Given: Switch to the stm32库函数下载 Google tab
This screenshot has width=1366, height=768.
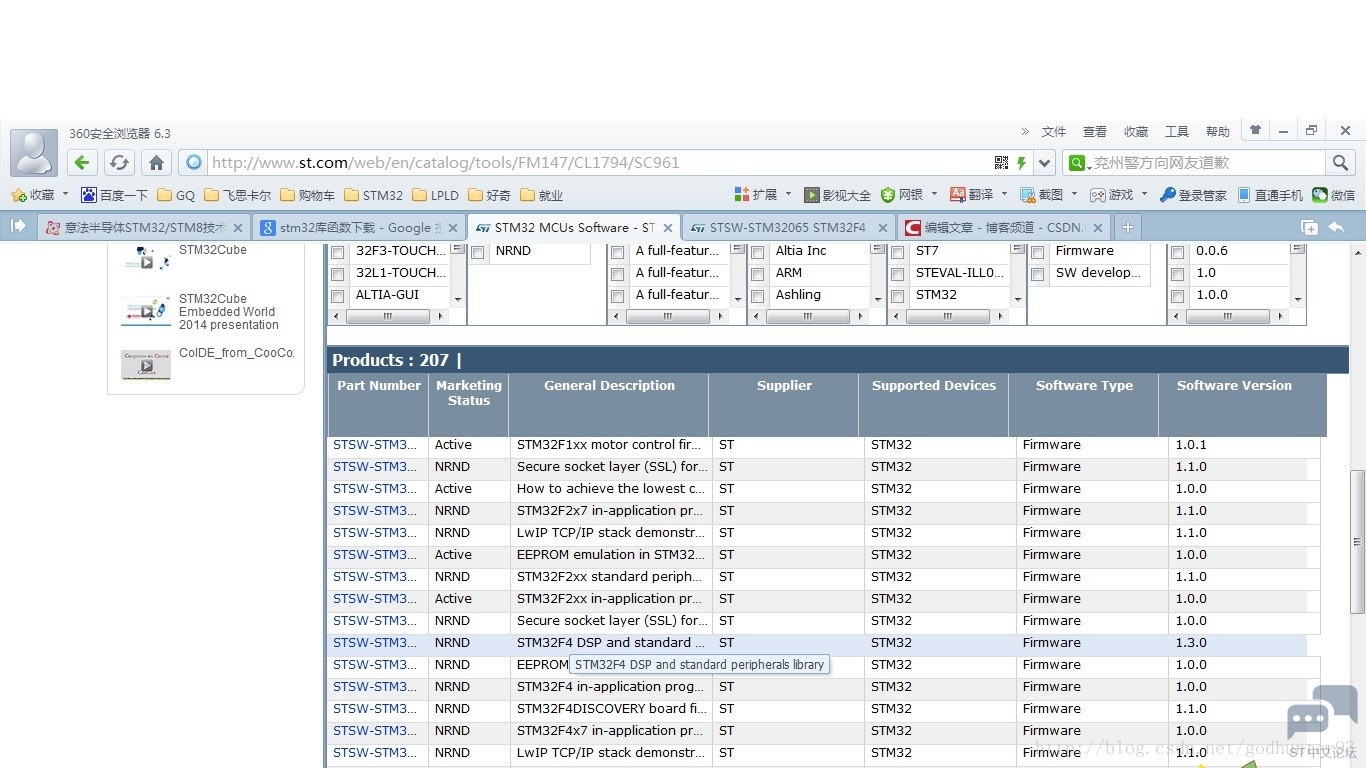Looking at the screenshot, I should pos(359,227).
